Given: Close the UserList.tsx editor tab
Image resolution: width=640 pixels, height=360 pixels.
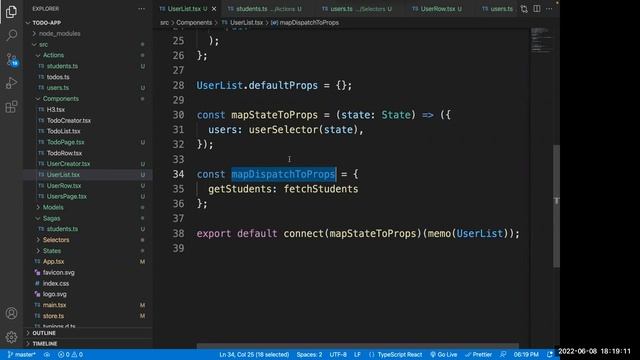Looking at the screenshot, I should point(214,9).
